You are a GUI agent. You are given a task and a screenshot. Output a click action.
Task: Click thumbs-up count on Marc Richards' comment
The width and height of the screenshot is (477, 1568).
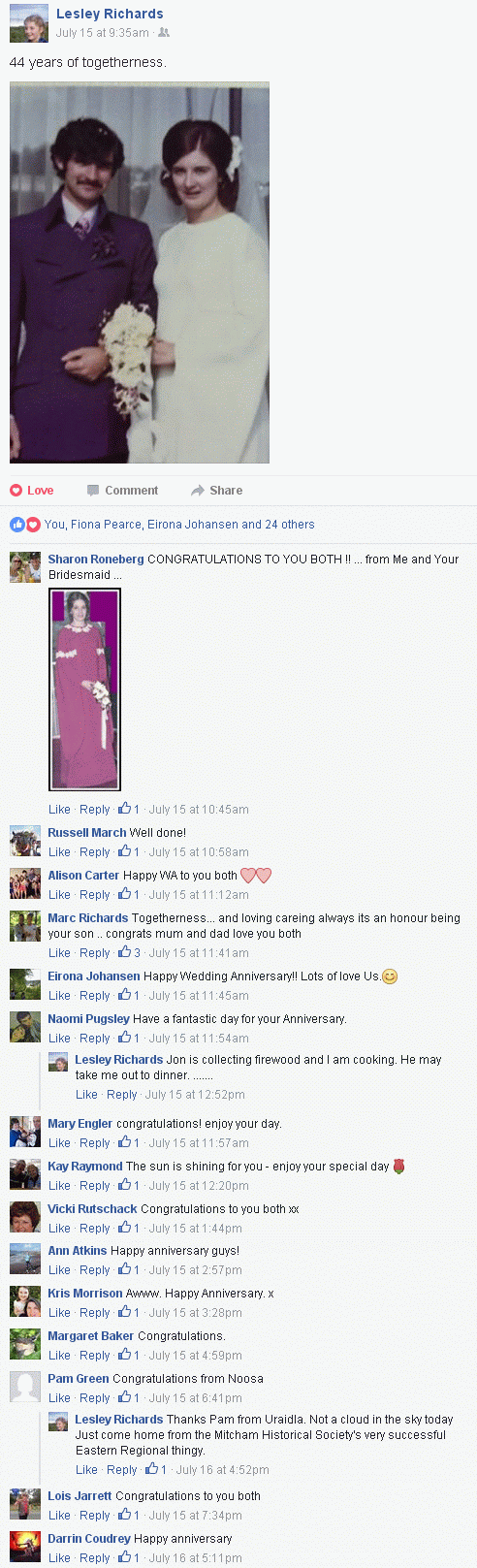click(130, 952)
